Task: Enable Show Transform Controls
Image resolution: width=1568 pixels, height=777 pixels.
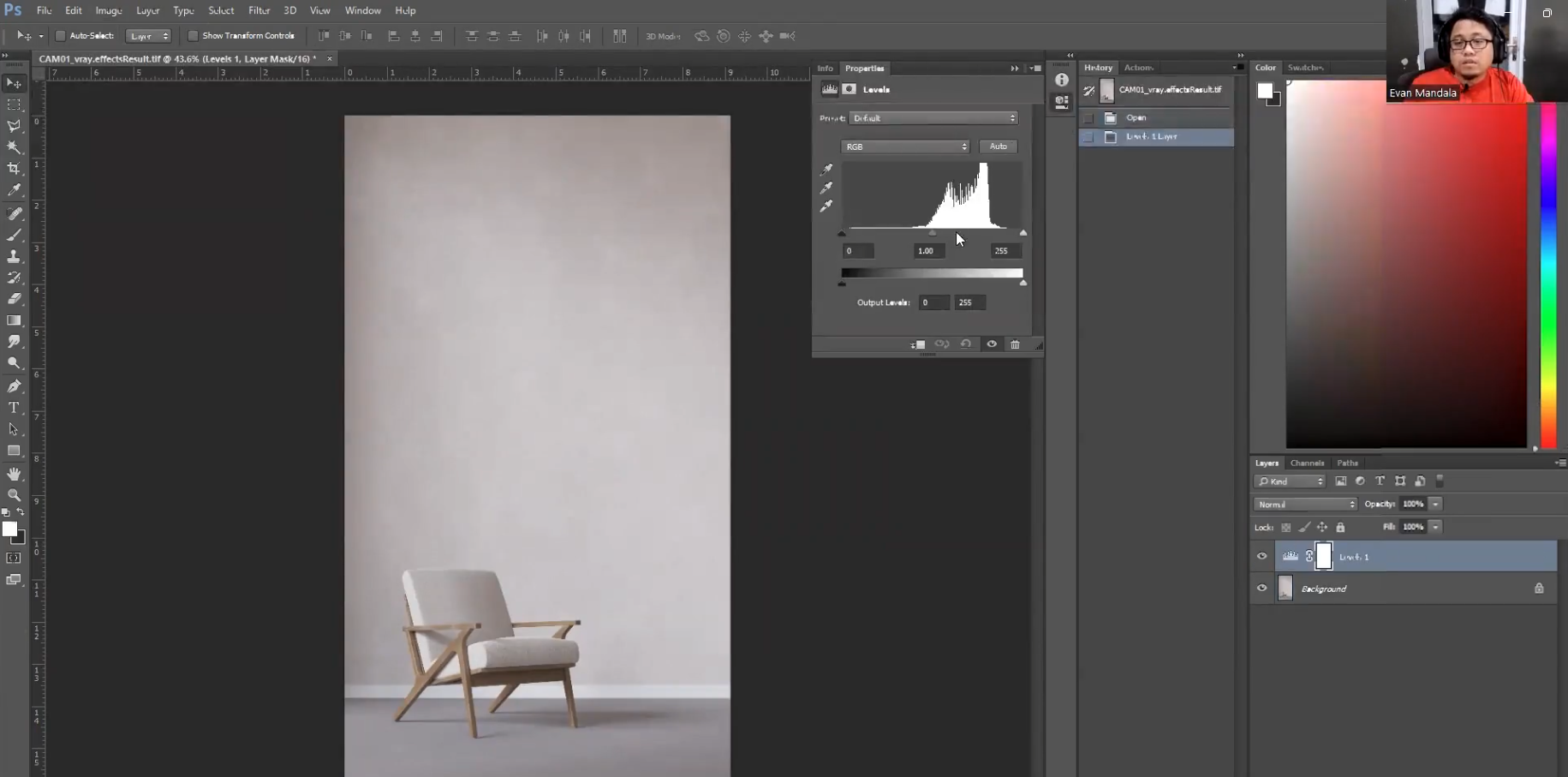Action: pos(193,36)
